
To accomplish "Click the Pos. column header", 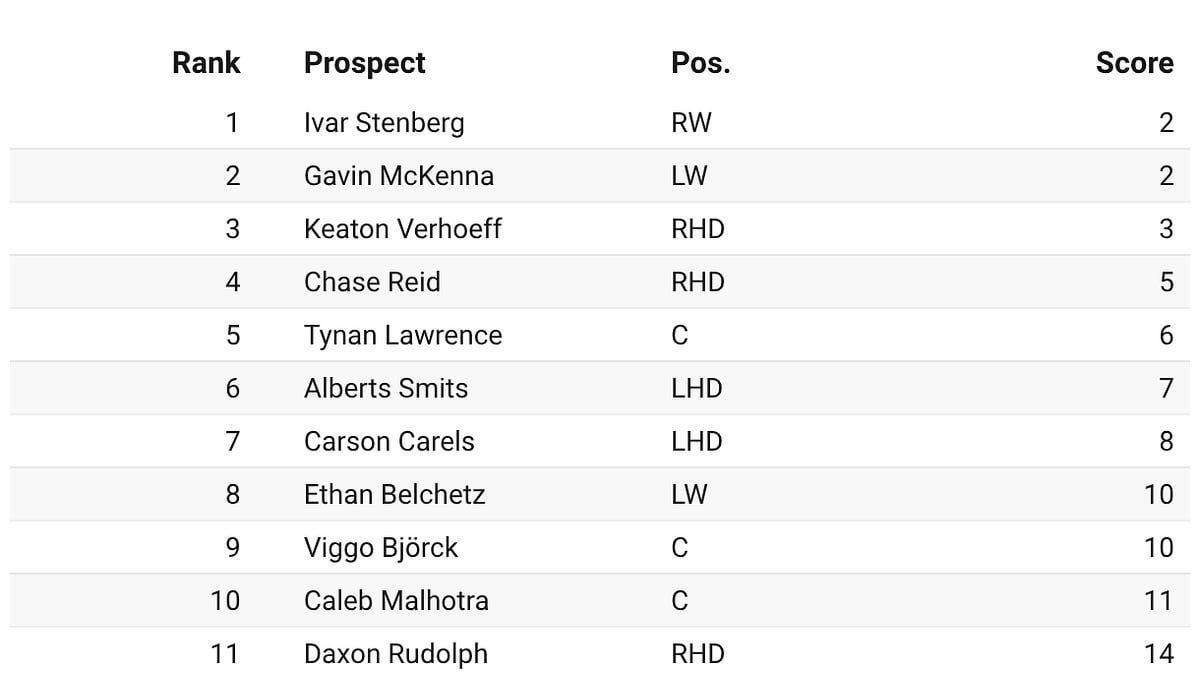I will (x=700, y=63).
